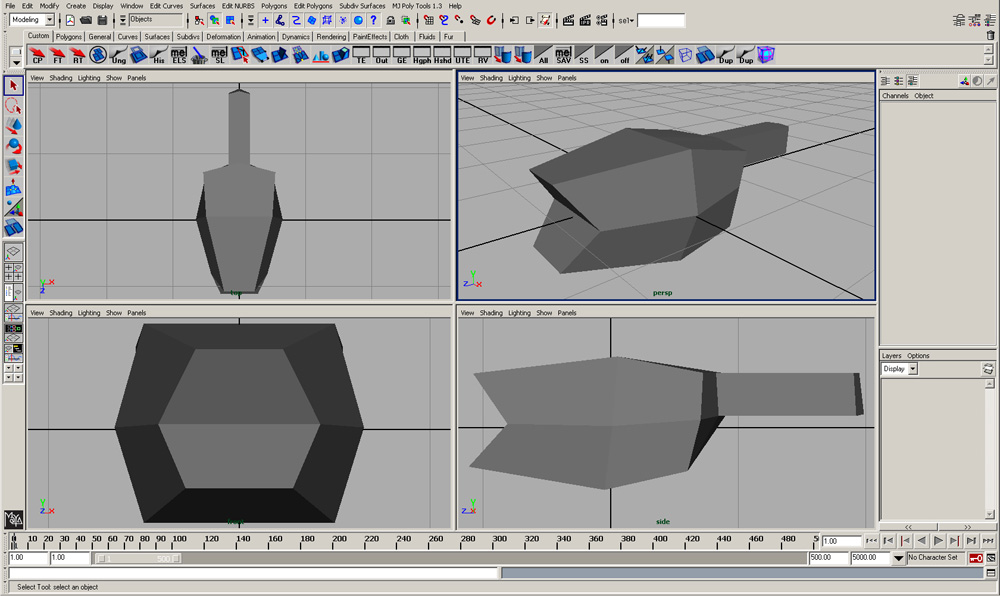Click the His shelf button

pos(159,55)
